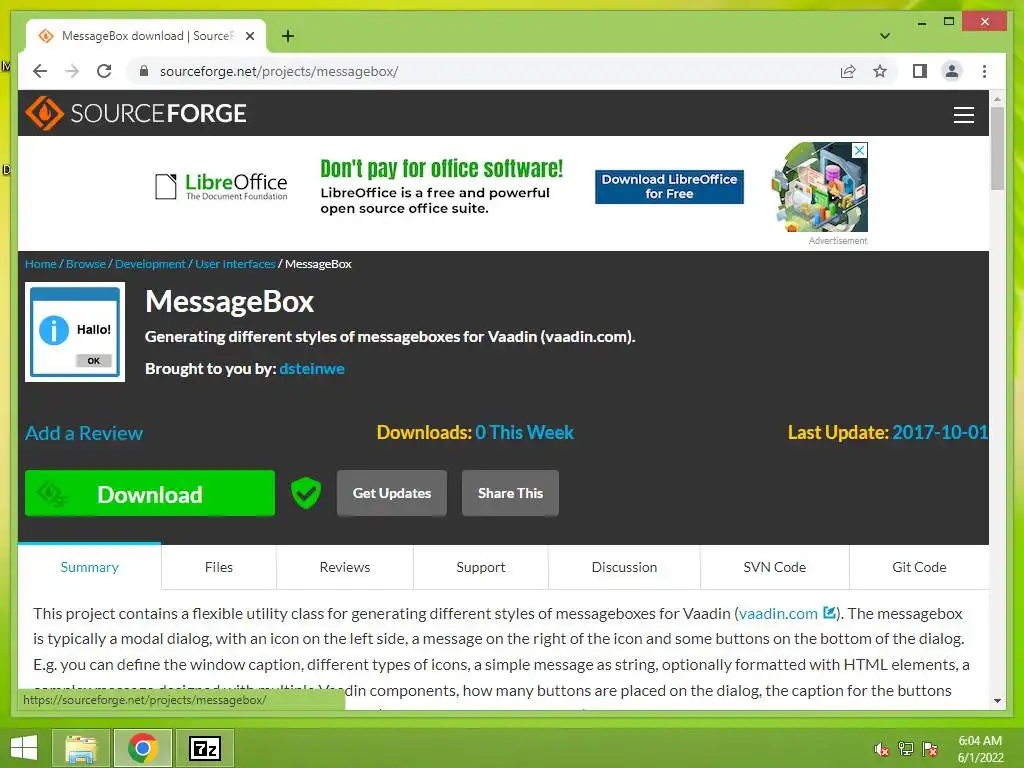The height and width of the screenshot is (768, 1024).
Task: Click the vaadin.com external link icon
Action: point(829,613)
